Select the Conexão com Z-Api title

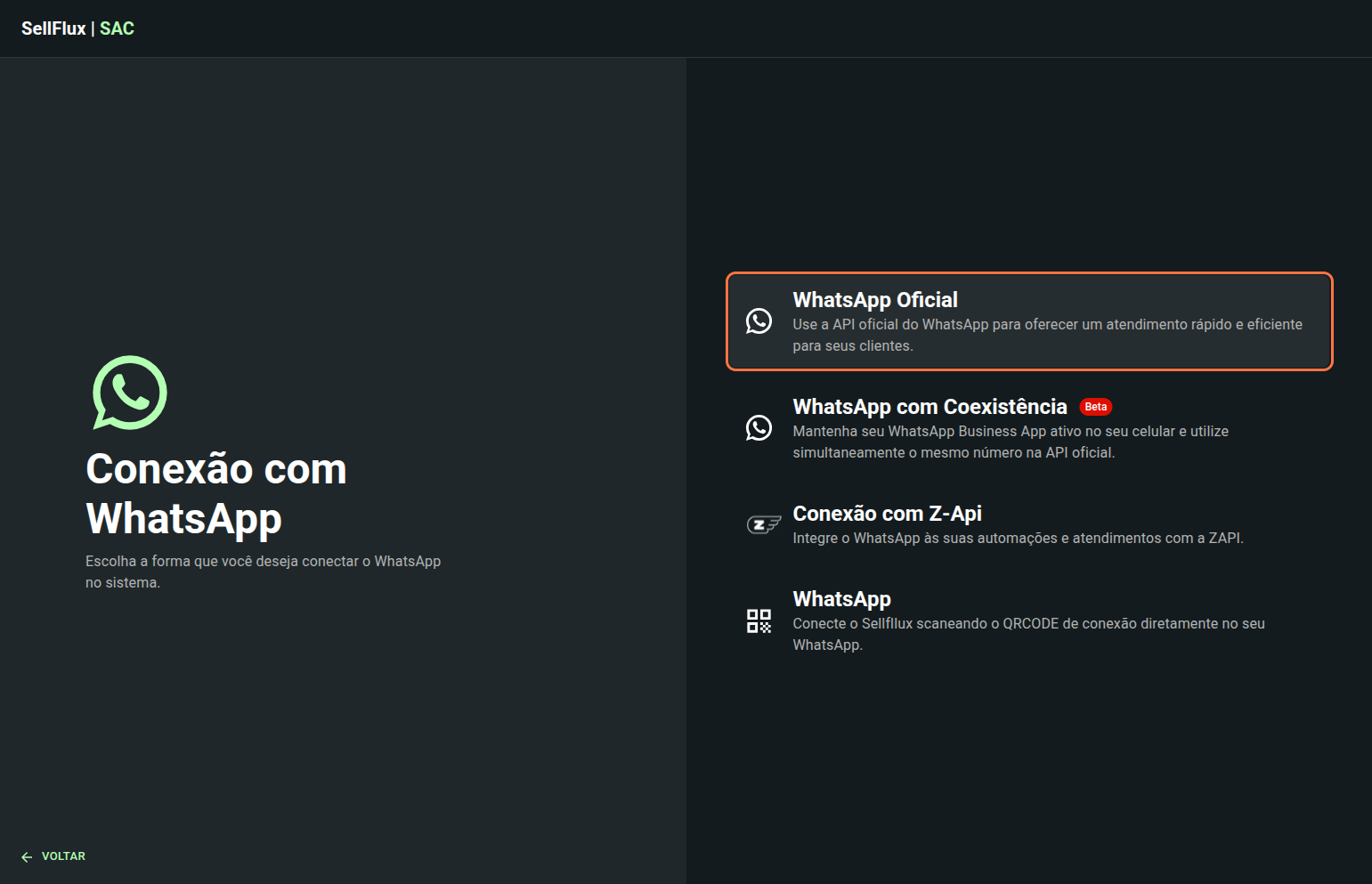click(887, 514)
